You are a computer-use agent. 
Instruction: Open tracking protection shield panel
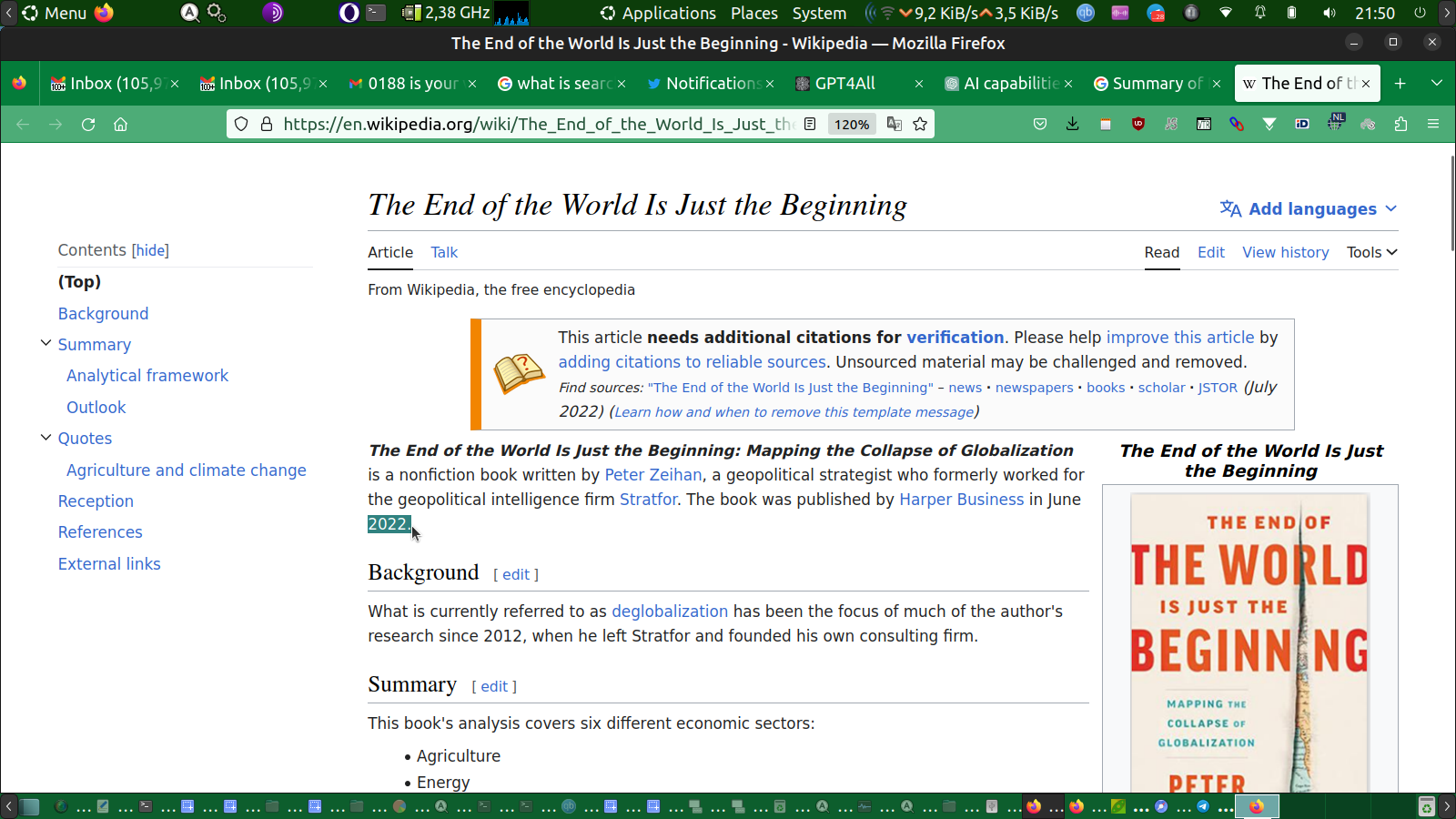pos(241,124)
